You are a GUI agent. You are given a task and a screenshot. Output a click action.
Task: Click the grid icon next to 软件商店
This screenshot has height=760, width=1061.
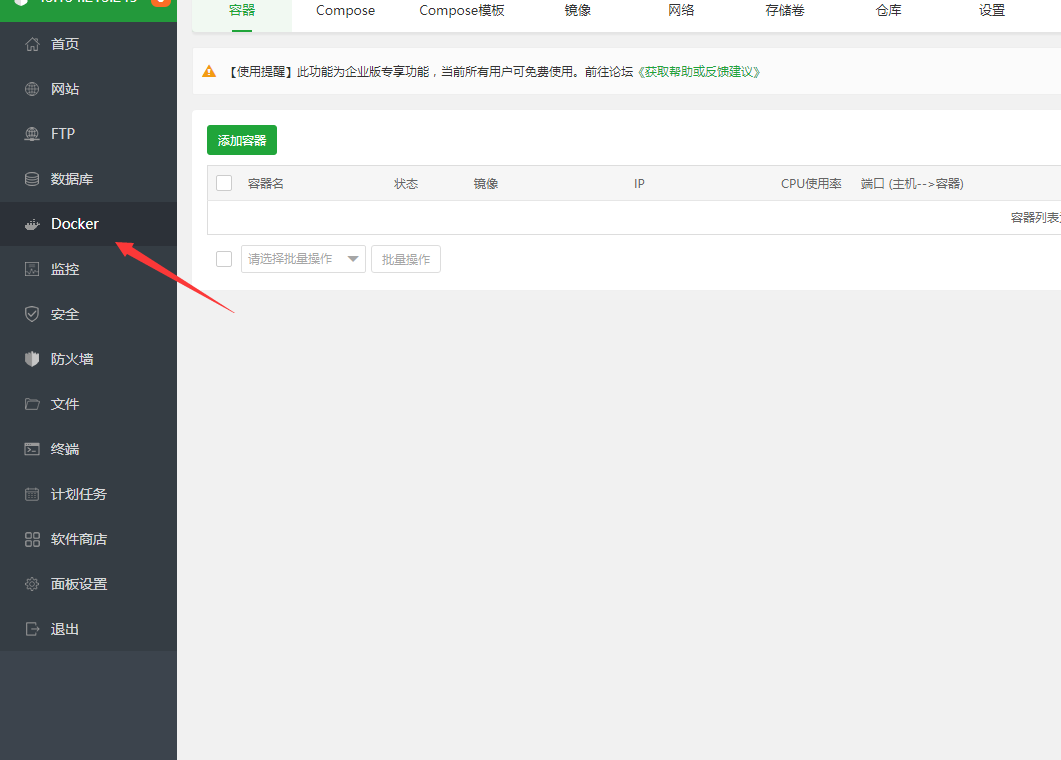point(32,539)
